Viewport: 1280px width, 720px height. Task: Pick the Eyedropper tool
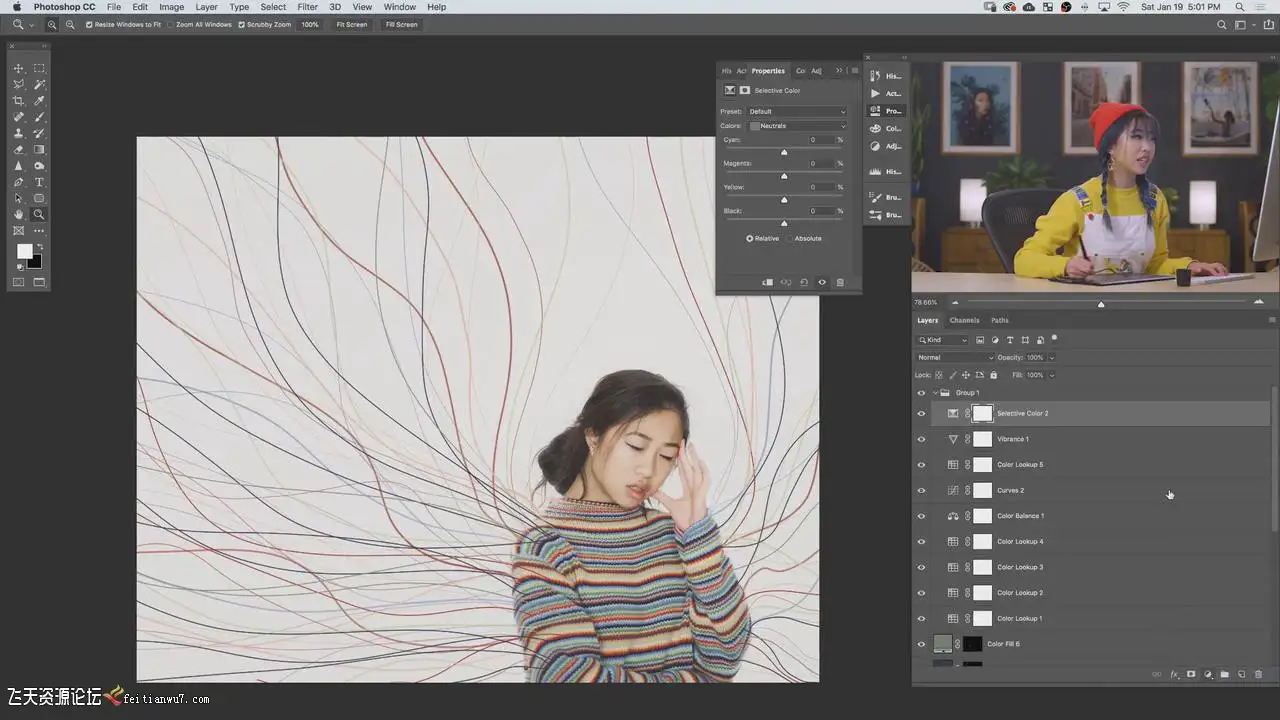(x=39, y=101)
